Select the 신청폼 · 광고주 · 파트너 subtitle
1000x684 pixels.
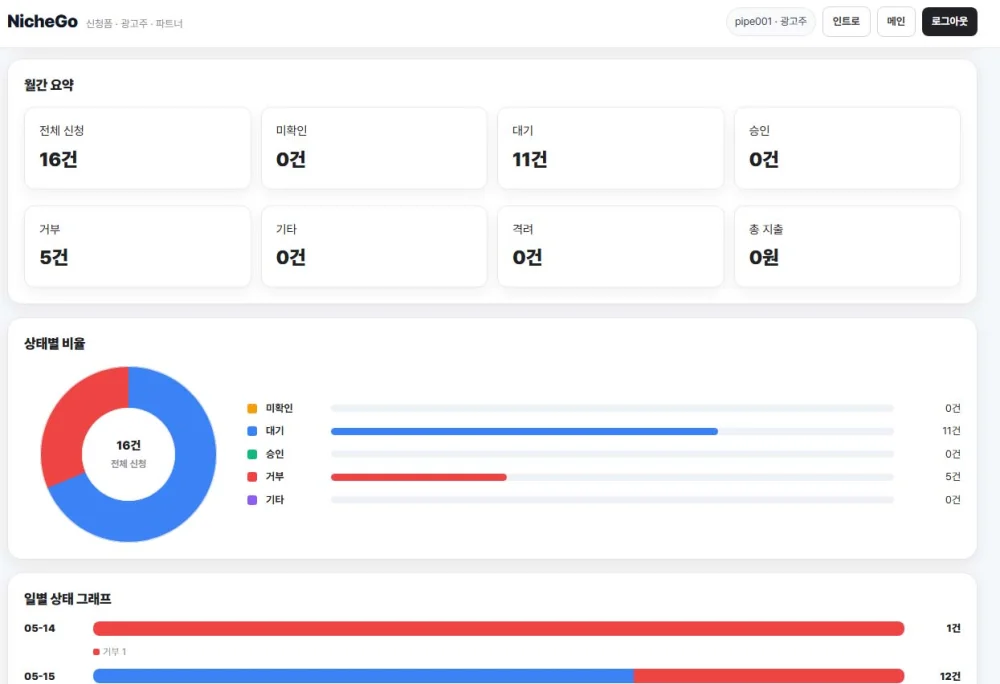(134, 24)
